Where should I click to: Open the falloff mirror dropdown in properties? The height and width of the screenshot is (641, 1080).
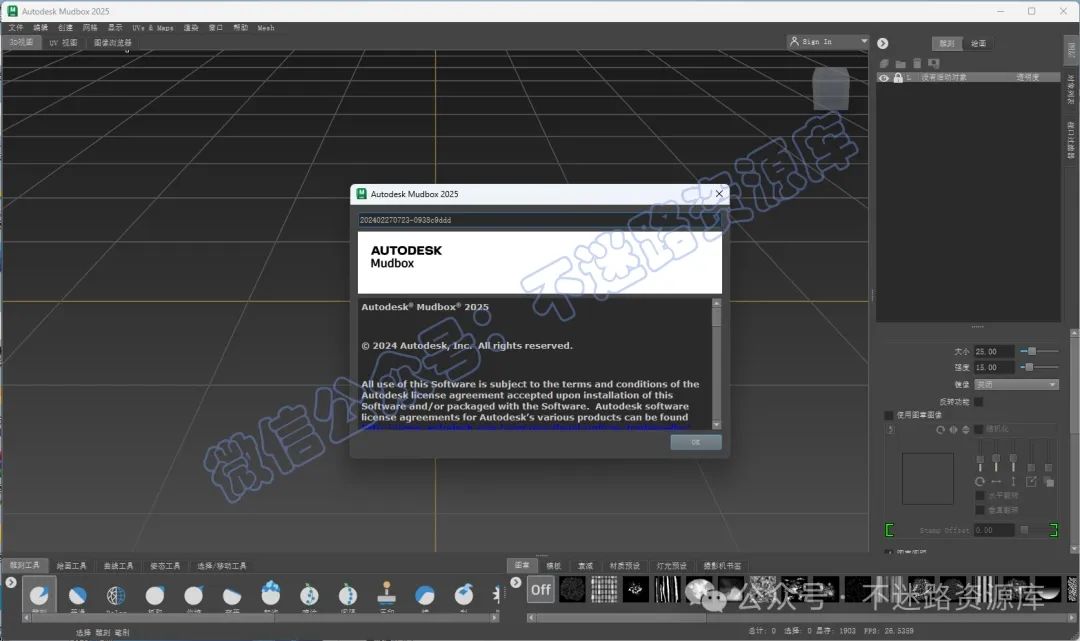1017,384
